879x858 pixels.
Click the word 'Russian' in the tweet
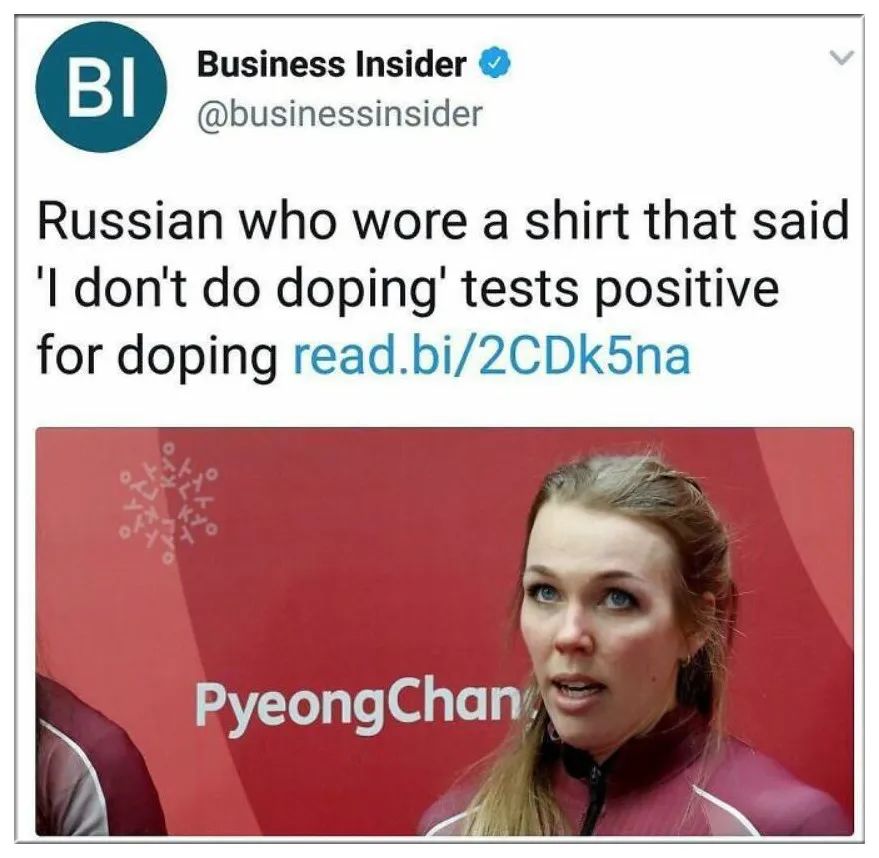point(131,220)
